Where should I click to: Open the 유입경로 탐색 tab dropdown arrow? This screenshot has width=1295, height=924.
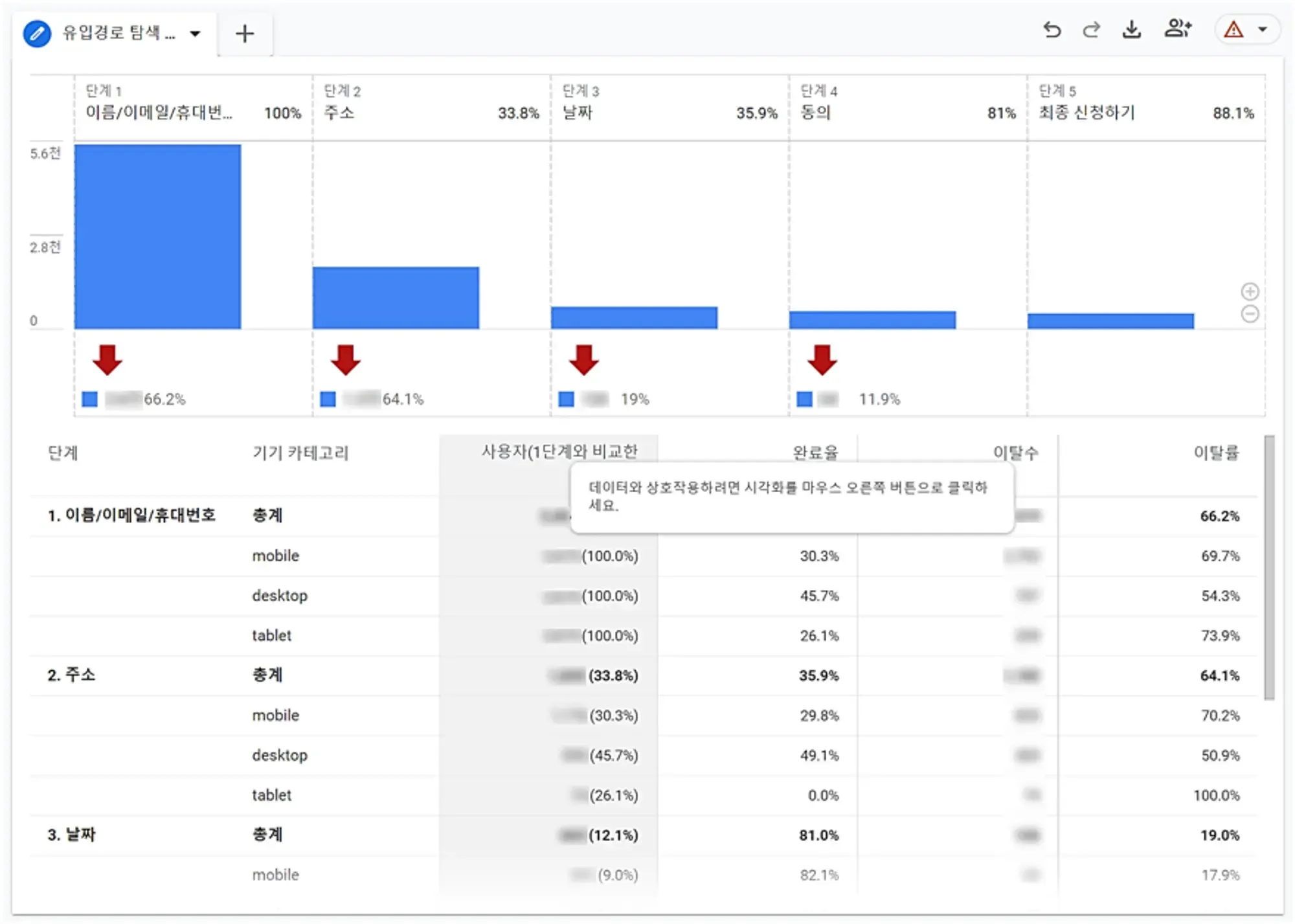click(195, 34)
